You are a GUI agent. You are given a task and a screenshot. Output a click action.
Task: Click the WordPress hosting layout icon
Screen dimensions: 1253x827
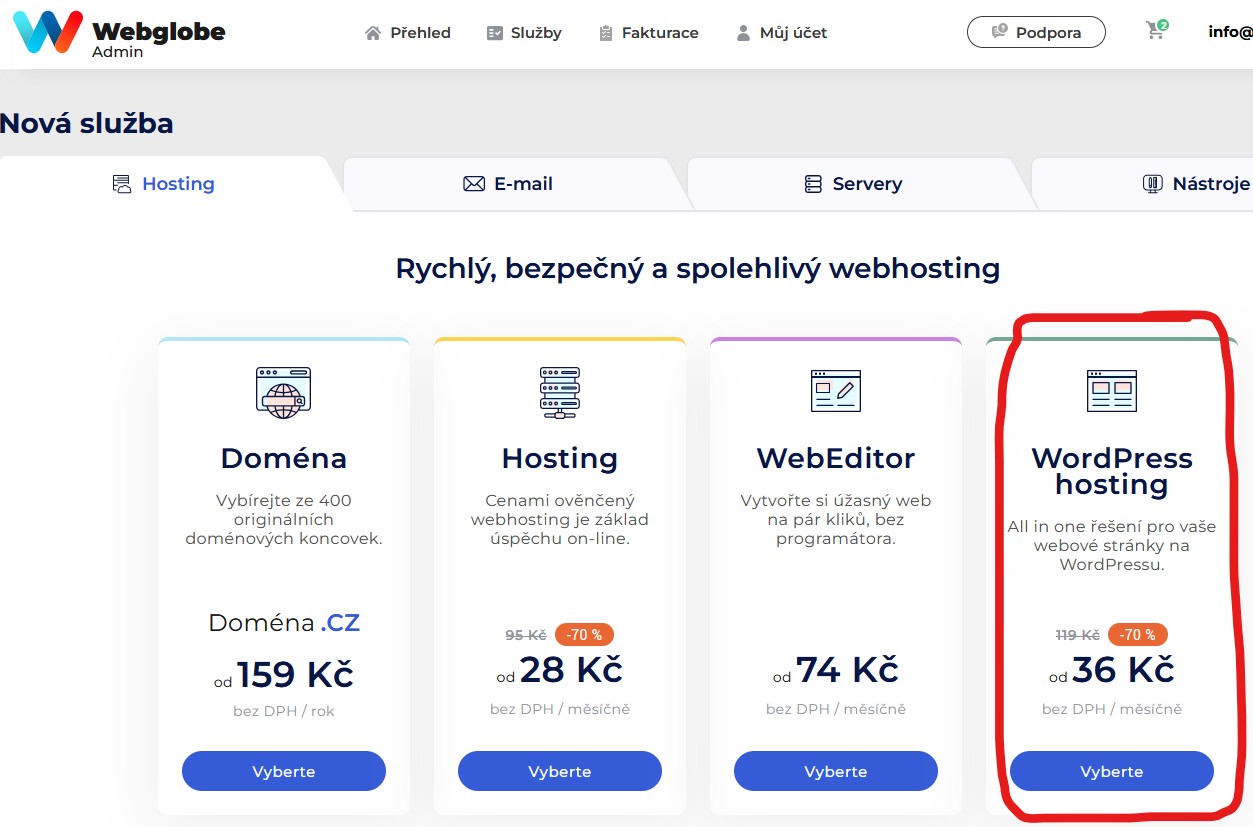click(x=1111, y=391)
